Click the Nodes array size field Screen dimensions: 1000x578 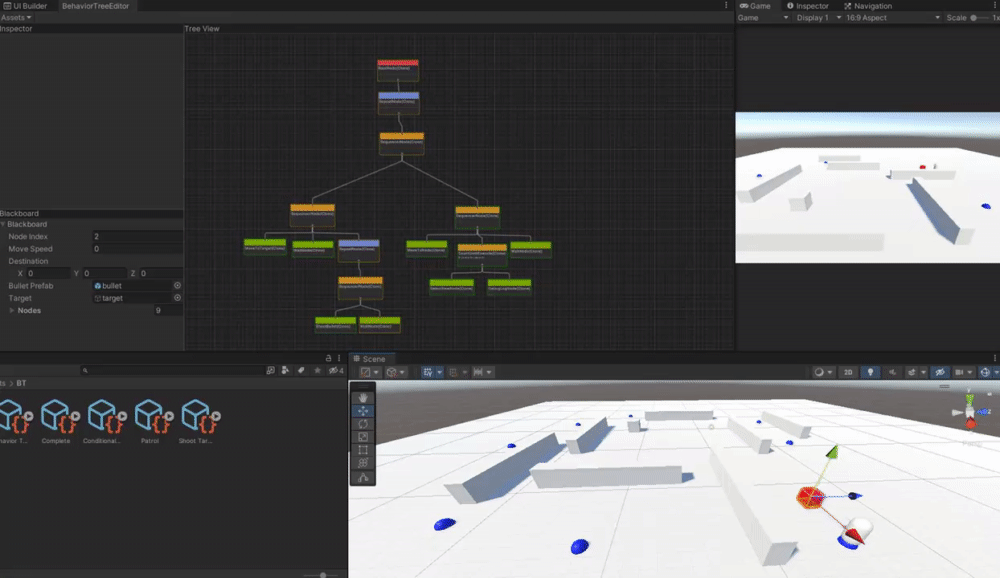click(x=168, y=311)
